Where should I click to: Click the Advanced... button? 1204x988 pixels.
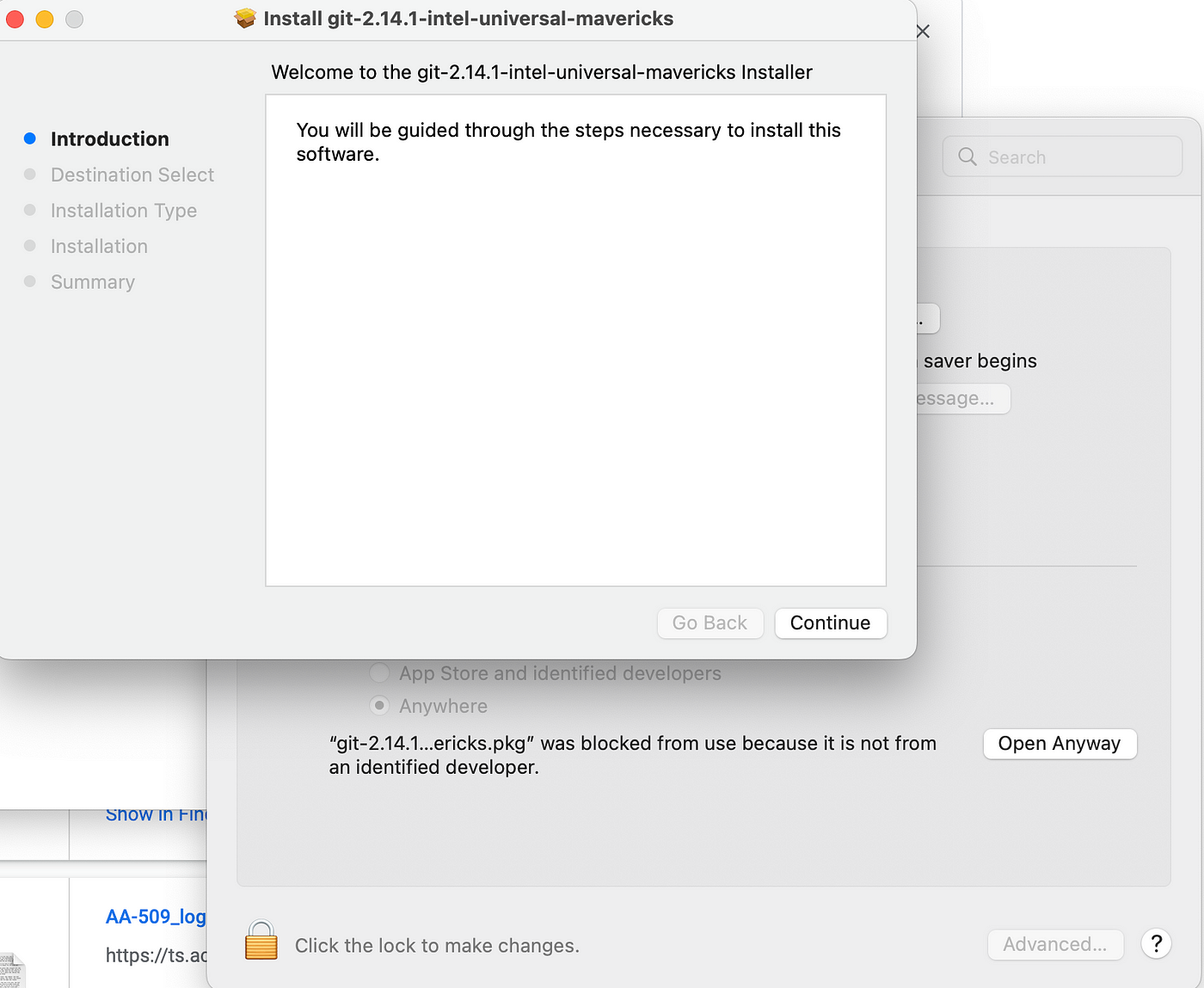tap(1055, 944)
